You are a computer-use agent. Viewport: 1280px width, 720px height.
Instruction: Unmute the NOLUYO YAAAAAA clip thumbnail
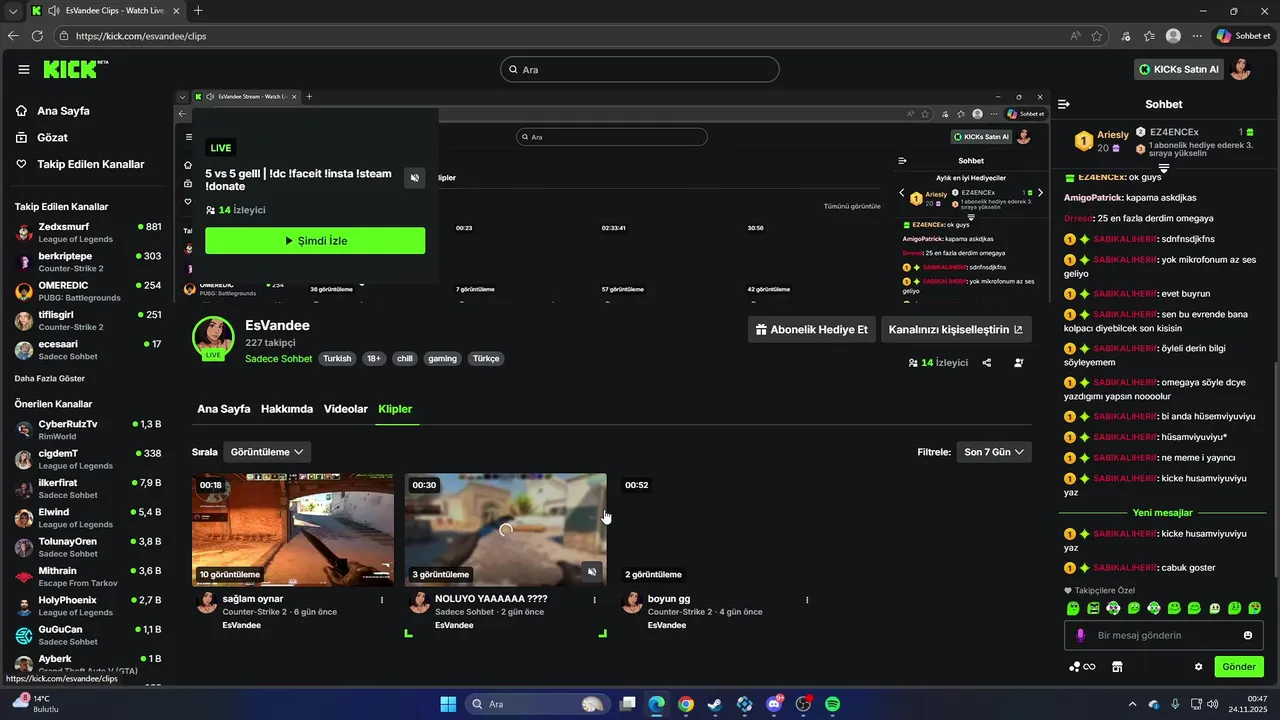[592, 572]
